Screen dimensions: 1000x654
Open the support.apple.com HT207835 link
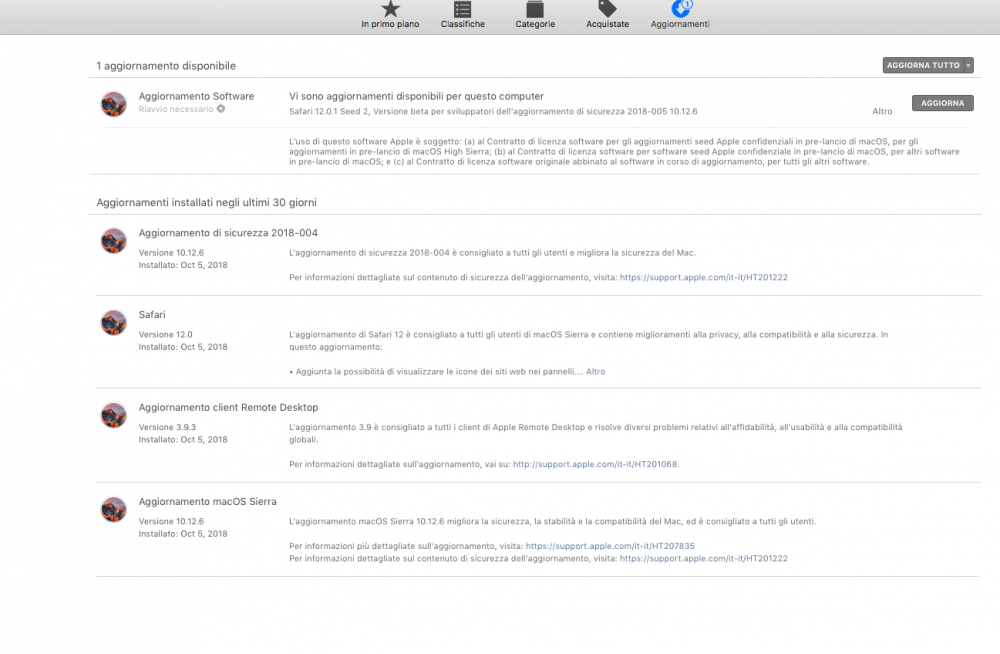click(610, 546)
